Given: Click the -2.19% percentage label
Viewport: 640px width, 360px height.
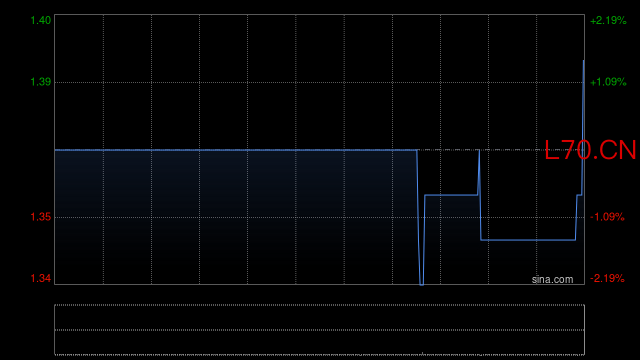Looking at the screenshot, I should tap(607, 278).
